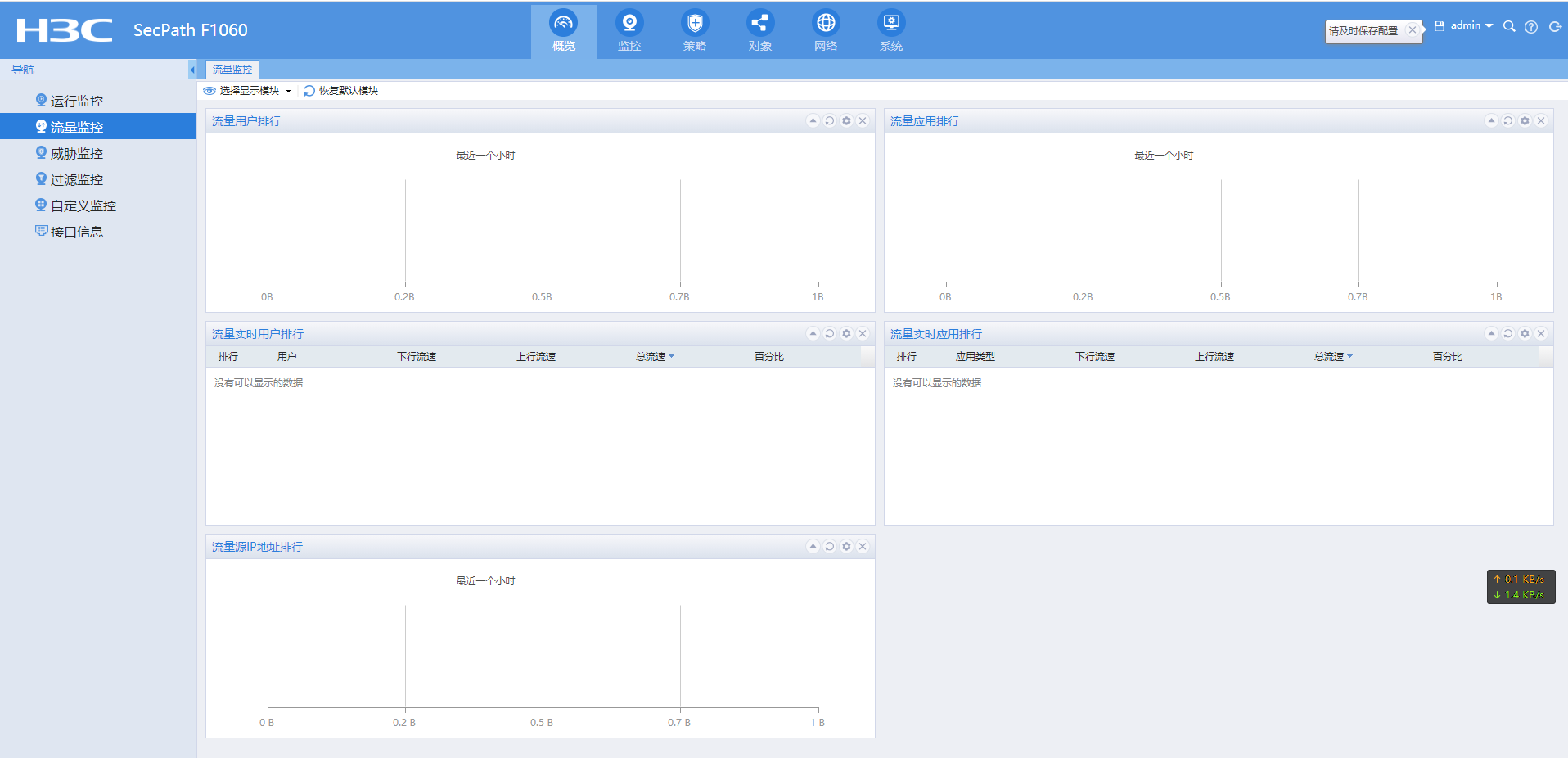
Task: Open the admin user dropdown
Action: coord(1471,26)
